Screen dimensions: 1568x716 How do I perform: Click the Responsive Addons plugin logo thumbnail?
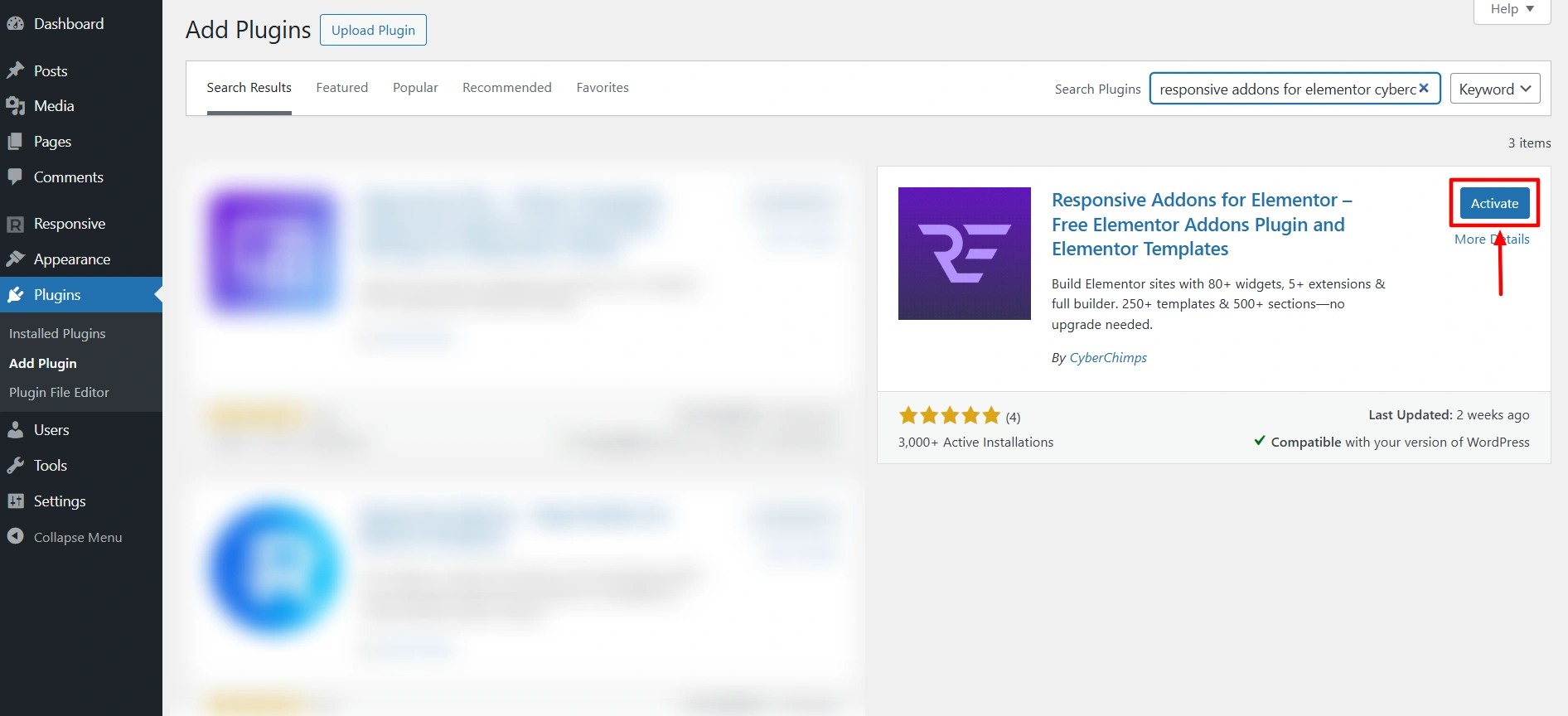pyautogui.click(x=965, y=254)
